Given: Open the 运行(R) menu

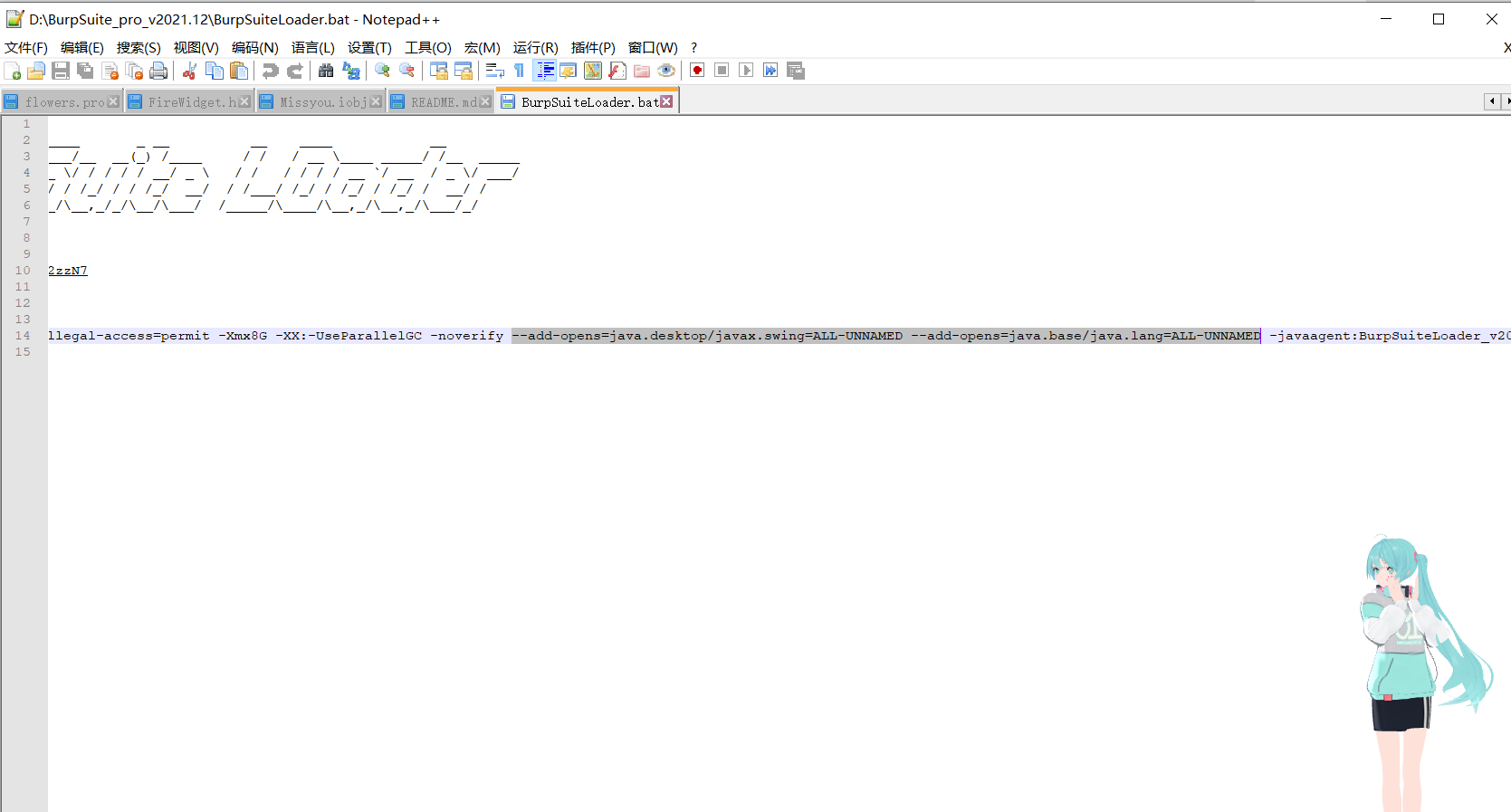Looking at the screenshot, I should pyautogui.click(x=536, y=47).
